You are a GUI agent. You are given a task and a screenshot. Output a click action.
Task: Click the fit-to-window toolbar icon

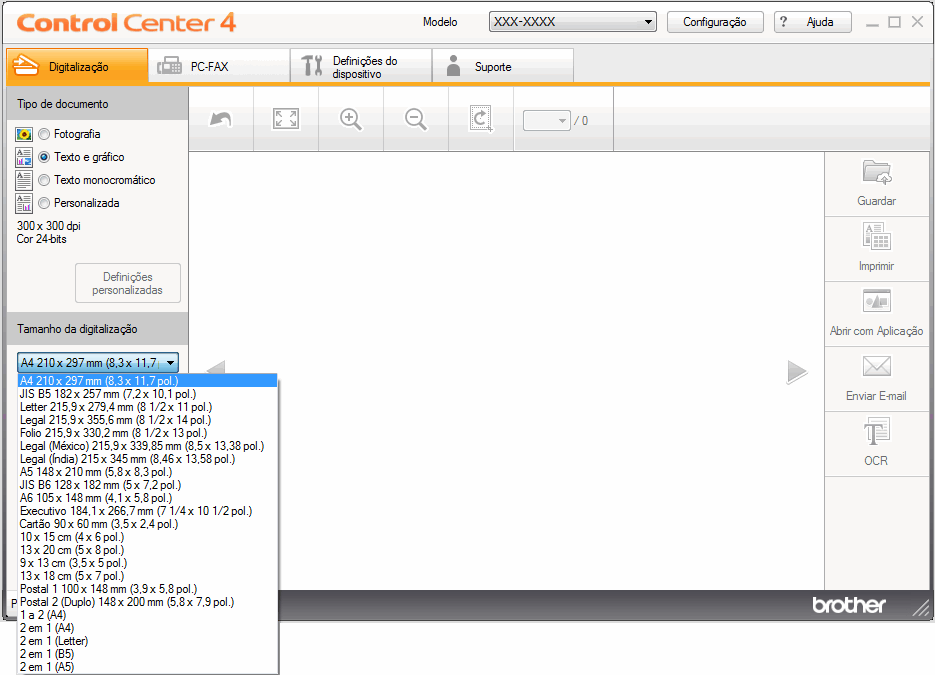[286, 119]
